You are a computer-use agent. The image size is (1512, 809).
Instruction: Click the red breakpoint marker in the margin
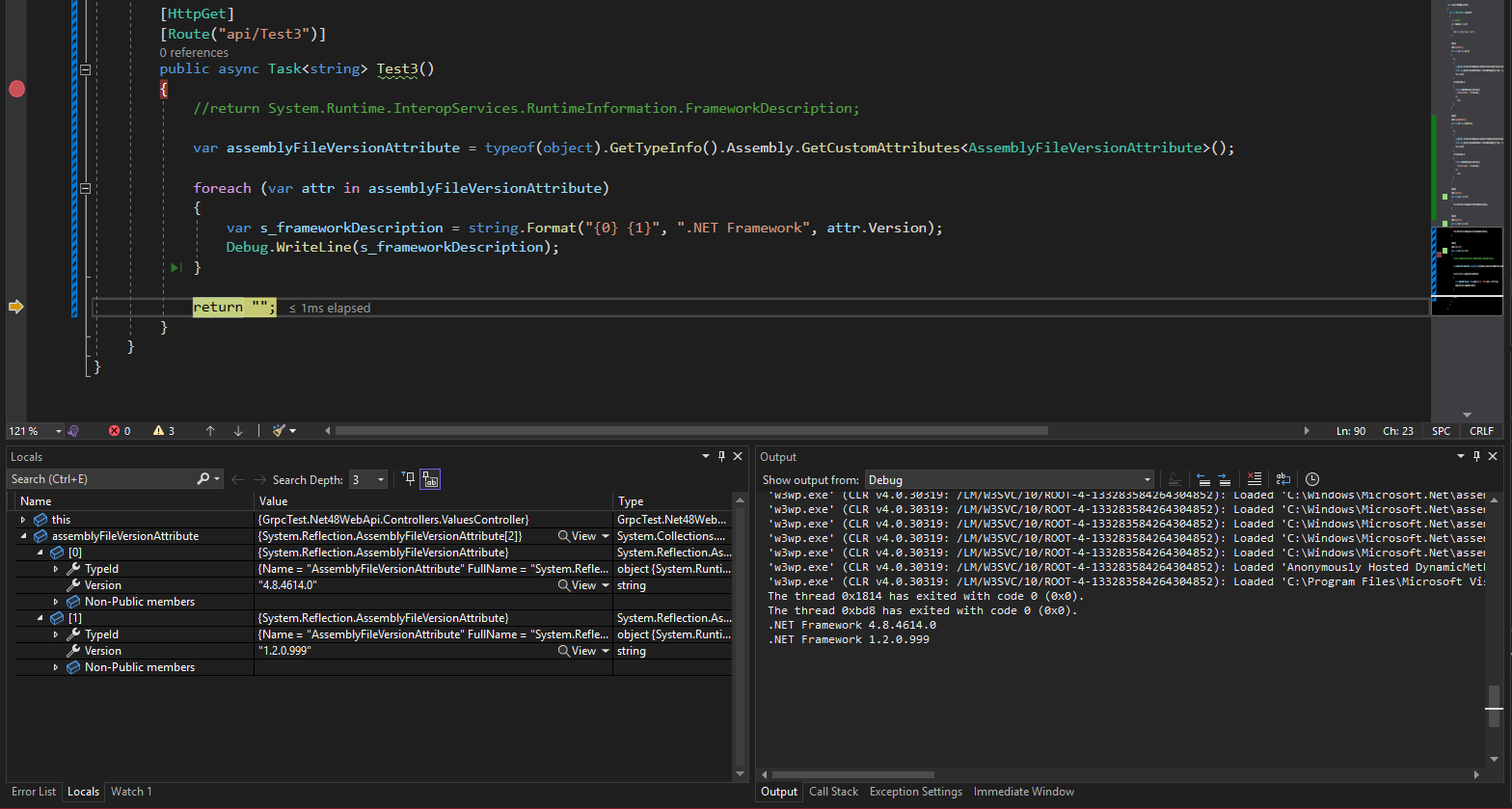pyautogui.click(x=16, y=89)
